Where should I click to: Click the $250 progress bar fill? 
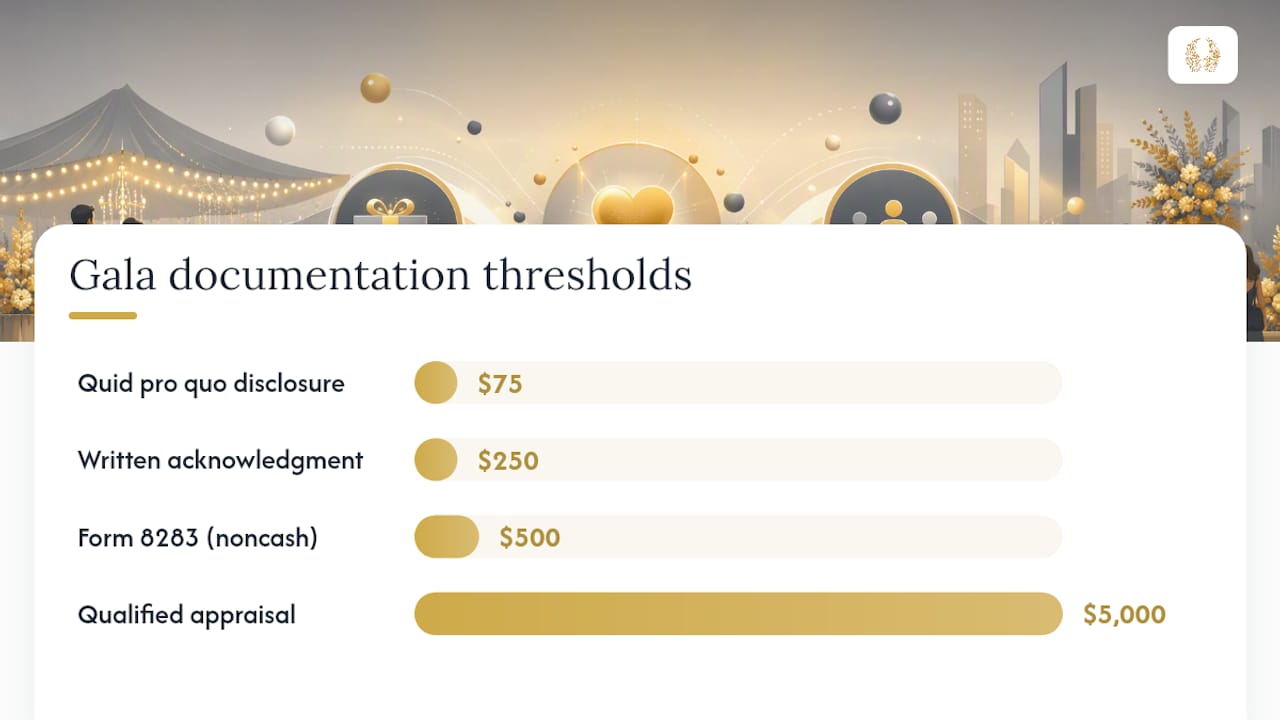[x=436, y=460]
